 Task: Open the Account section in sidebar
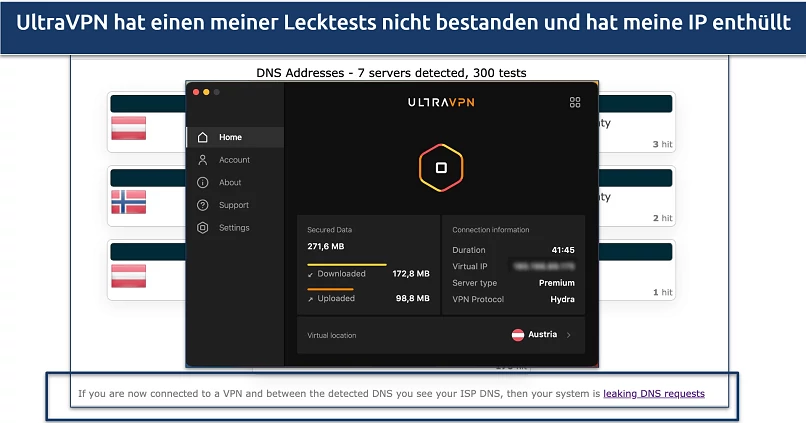pos(235,160)
